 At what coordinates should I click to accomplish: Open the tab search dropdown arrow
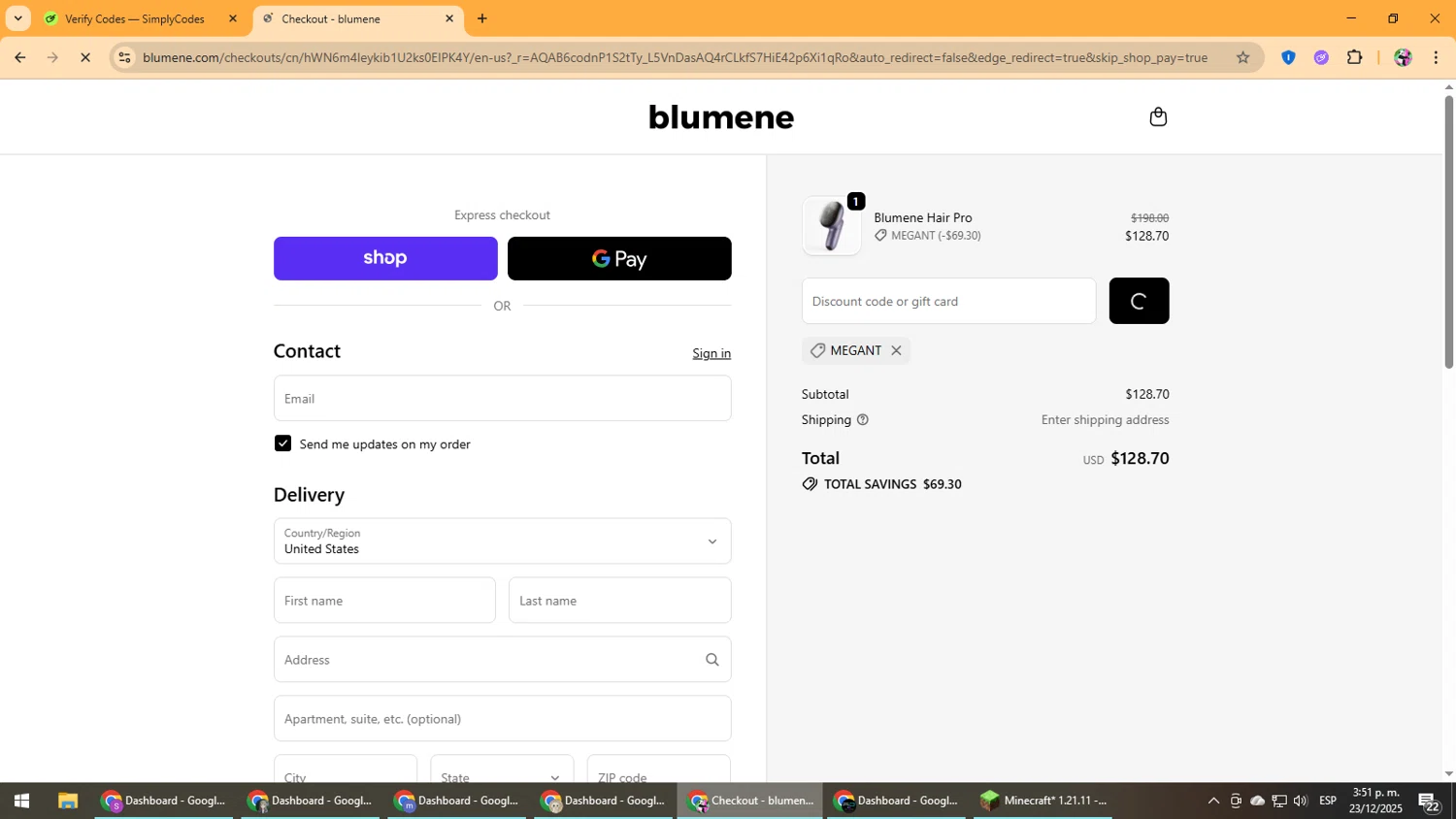(x=17, y=18)
